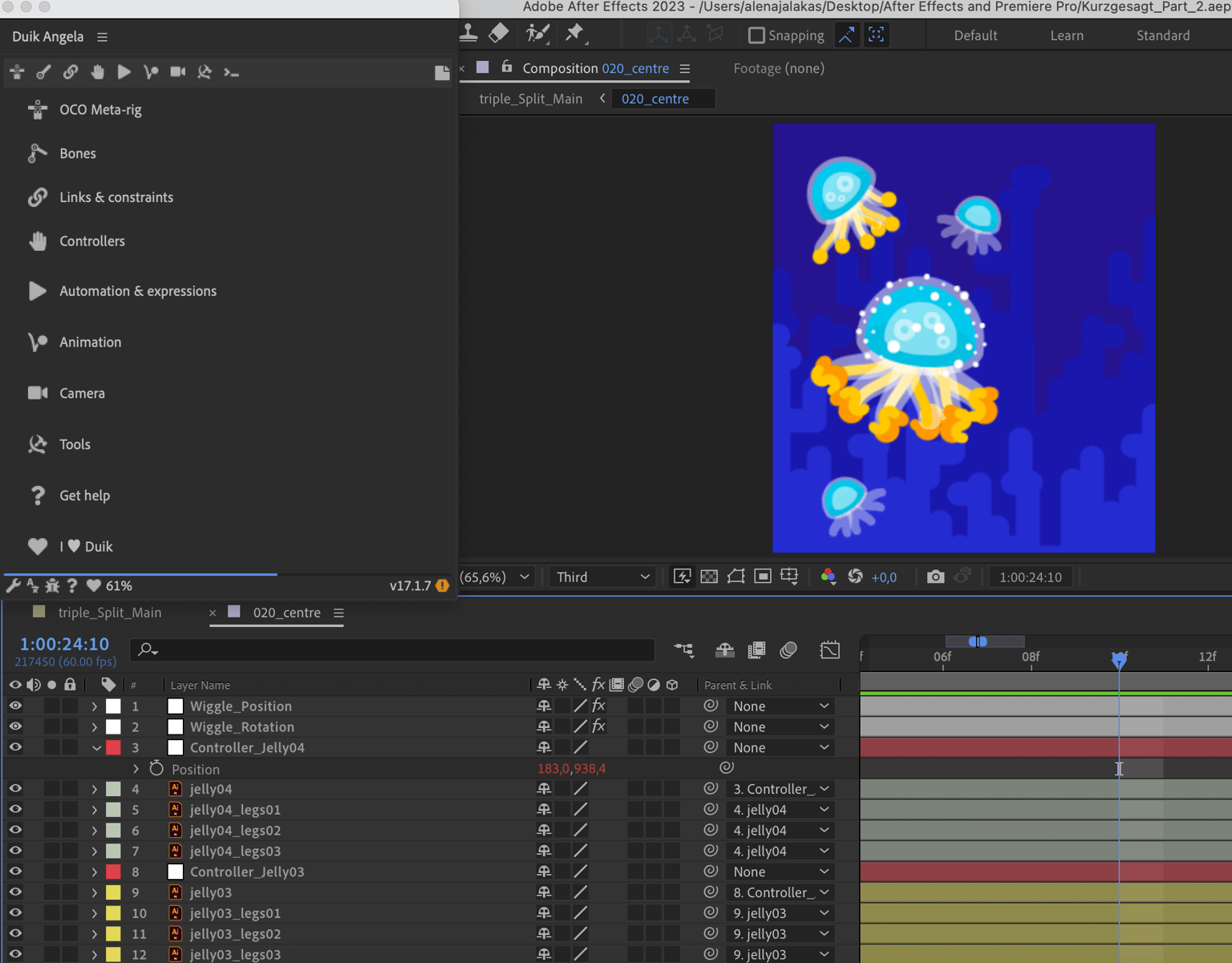1232x963 pixels.
Task: Go to triple_Split_Main in breadcrumb
Action: point(531,99)
